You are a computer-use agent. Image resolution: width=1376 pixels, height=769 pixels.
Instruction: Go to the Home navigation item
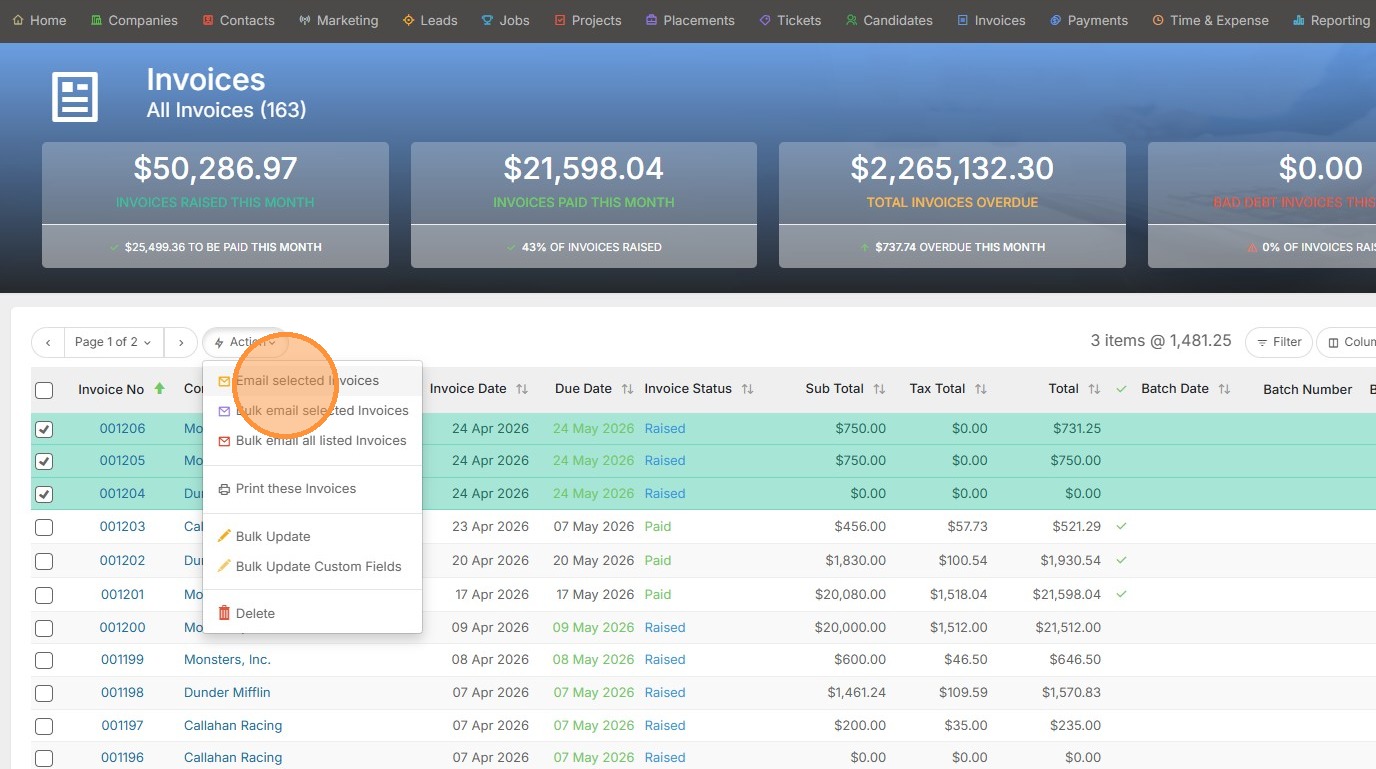tap(39, 20)
